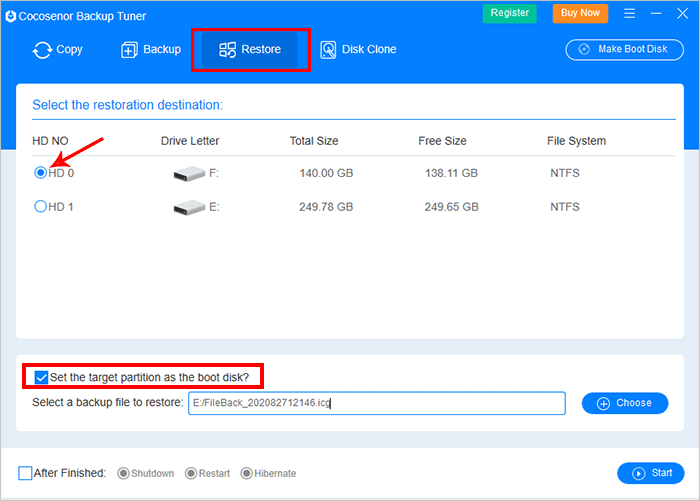Click the Drive Letter column header
The image size is (700, 501).
coord(190,141)
